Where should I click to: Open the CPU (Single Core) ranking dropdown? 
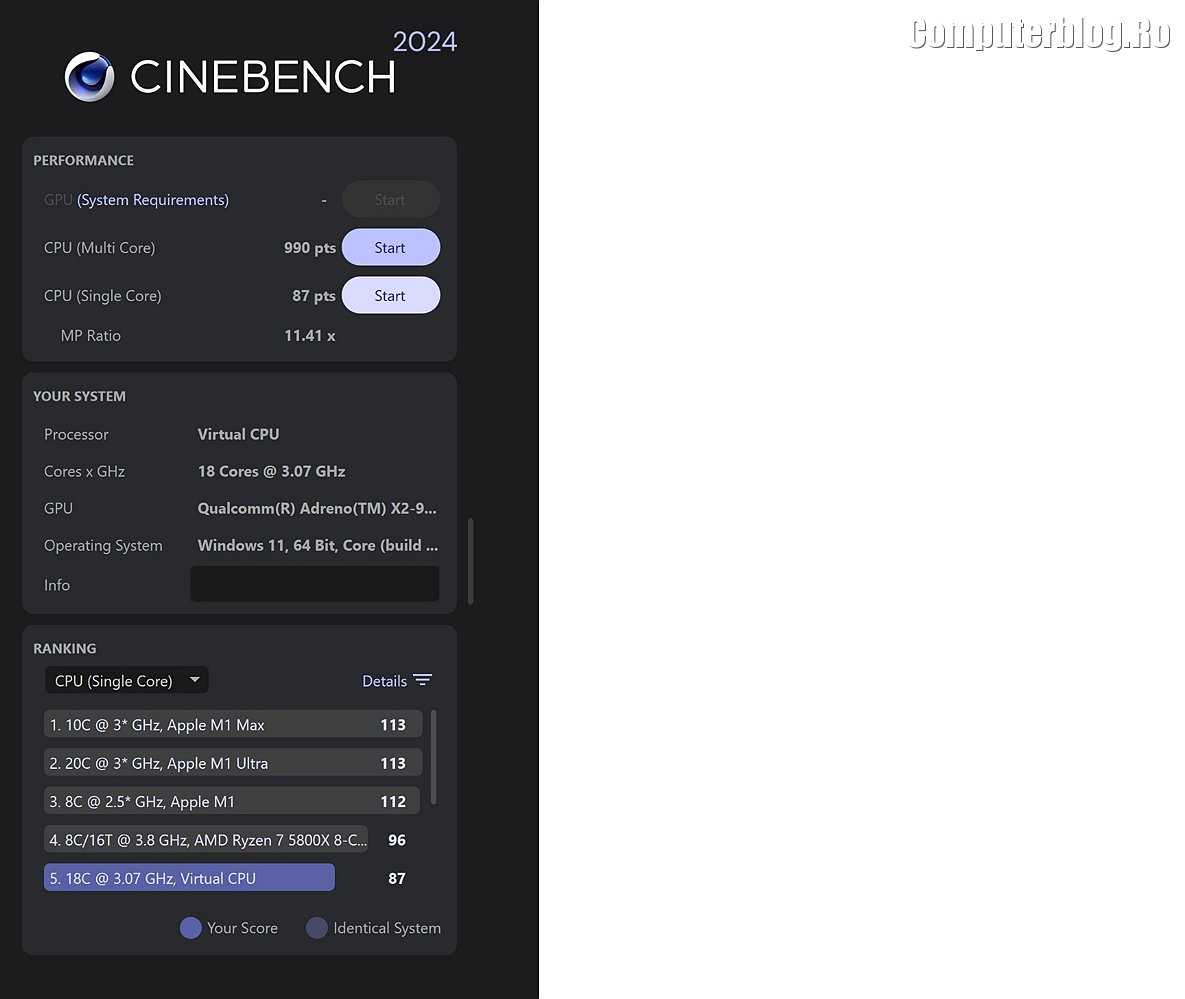click(x=126, y=681)
